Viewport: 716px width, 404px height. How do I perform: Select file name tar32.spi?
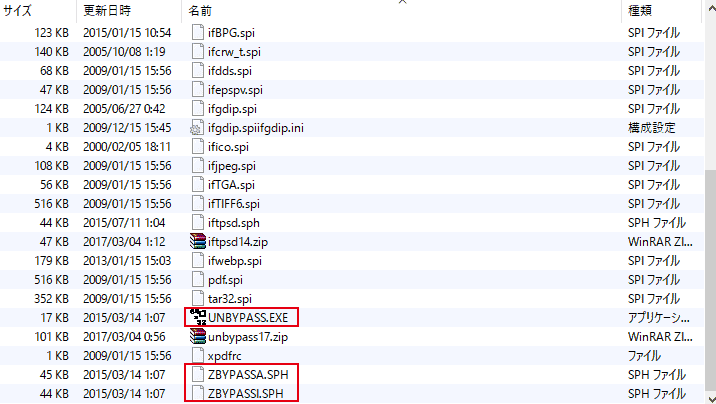(x=230, y=299)
